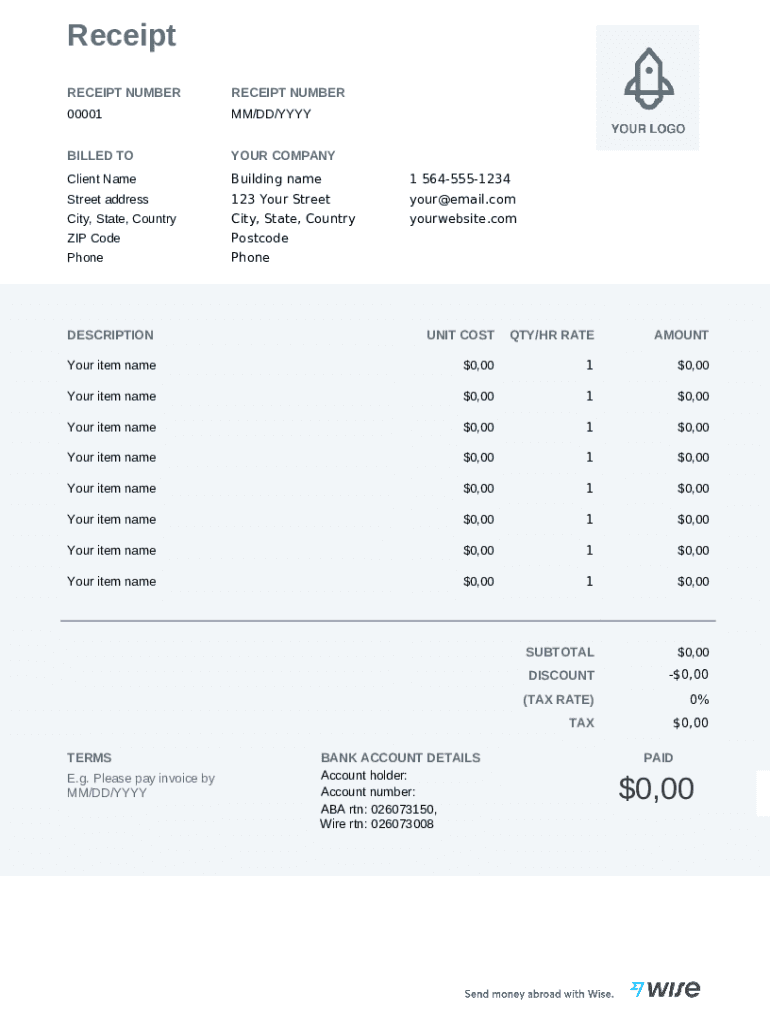
Task: Click Send money abroad with Wise link
Action: point(539,994)
